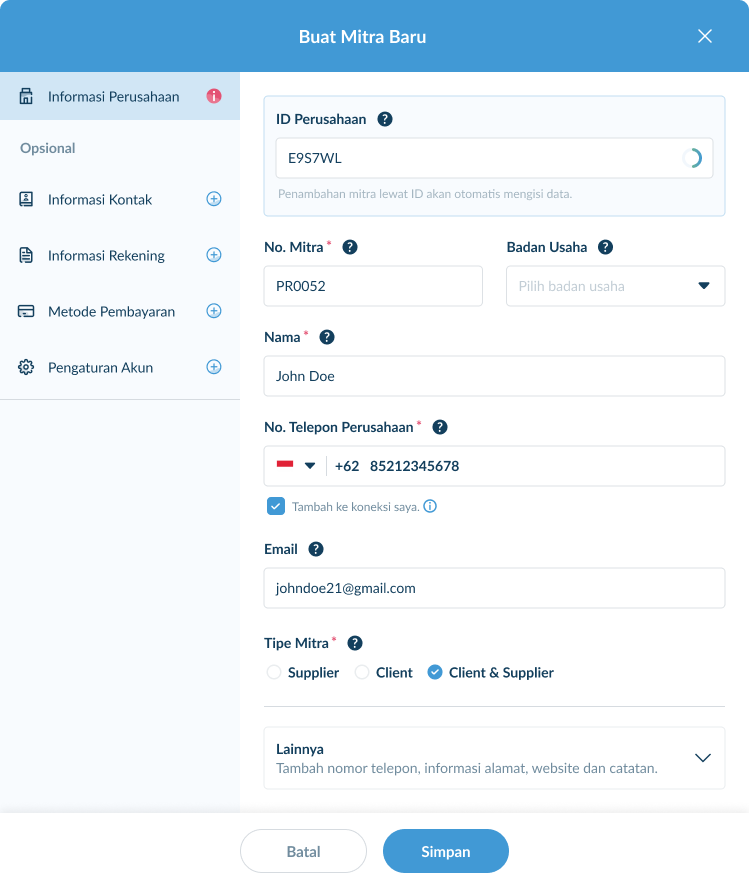Click the Batal button
The height and width of the screenshot is (889, 749).
tap(303, 851)
